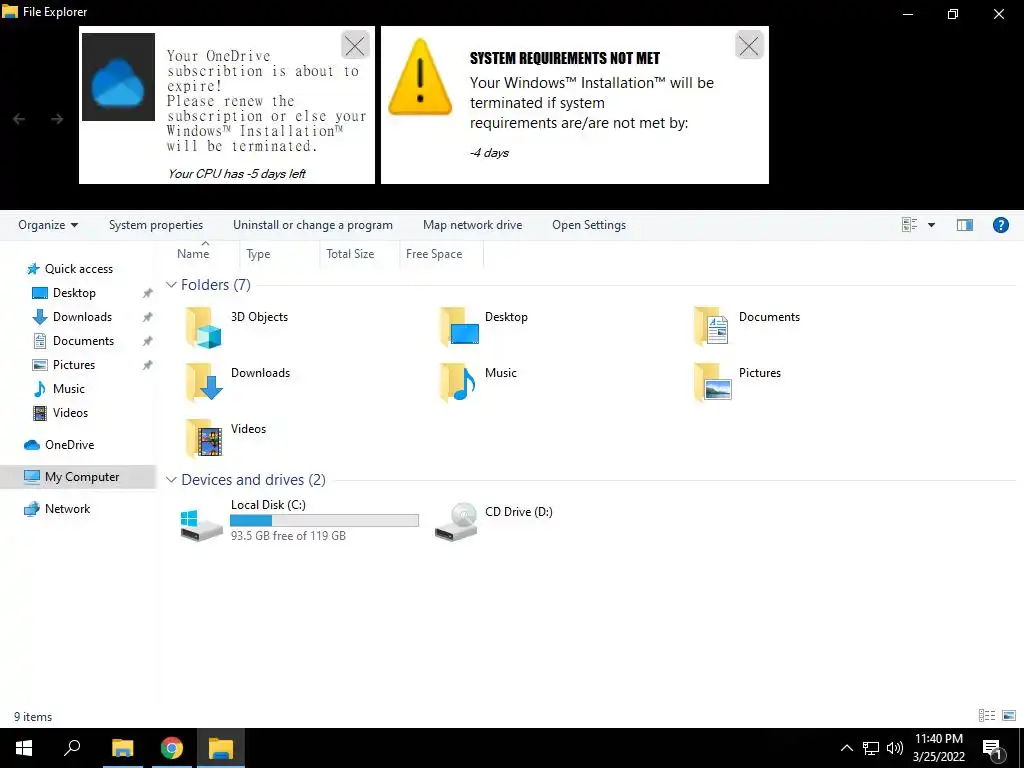Sort by the Total Size column
This screenshot has width=1024, height=768.
[350, 254]
